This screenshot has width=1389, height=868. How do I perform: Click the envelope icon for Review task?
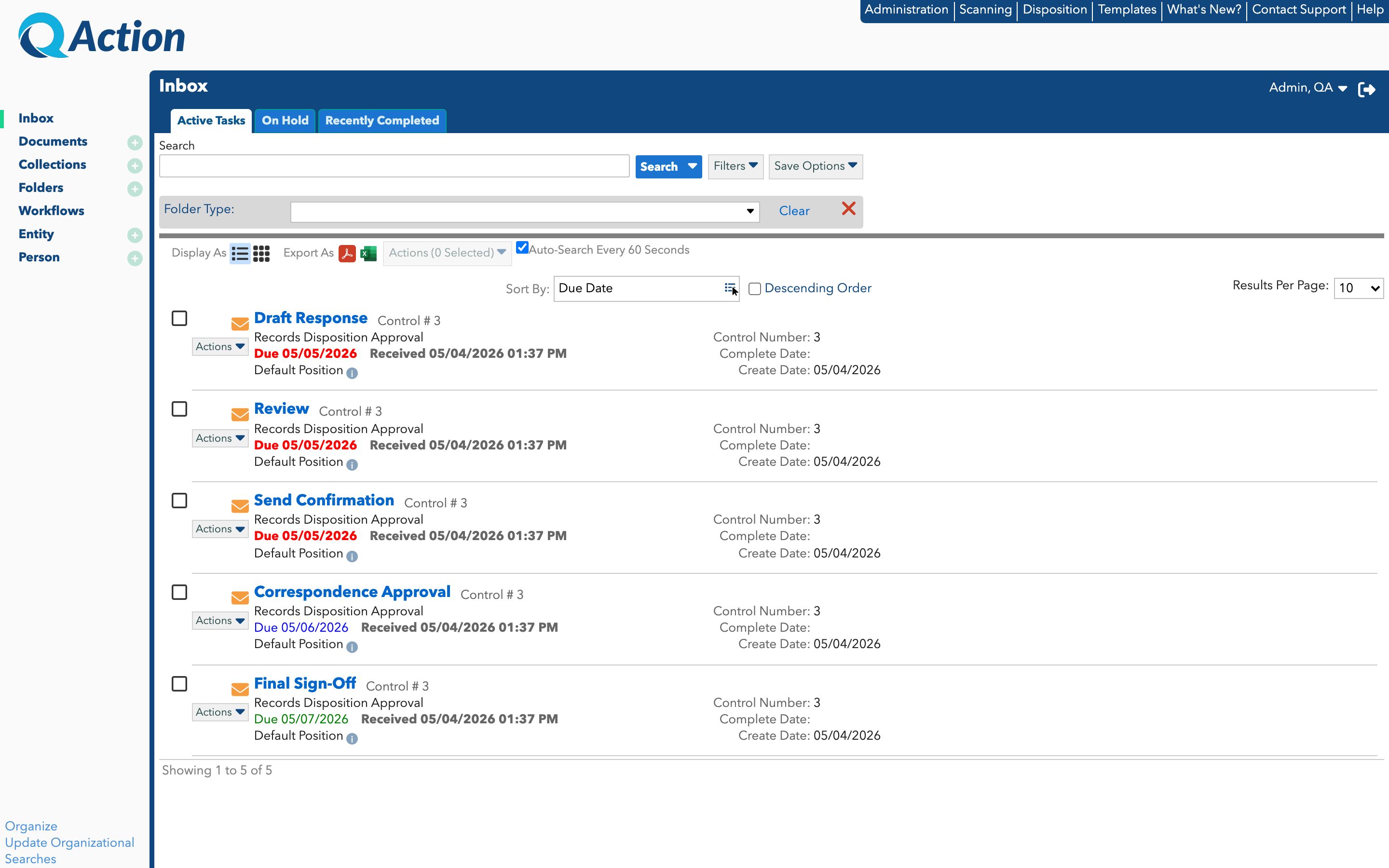pos(240,415)
